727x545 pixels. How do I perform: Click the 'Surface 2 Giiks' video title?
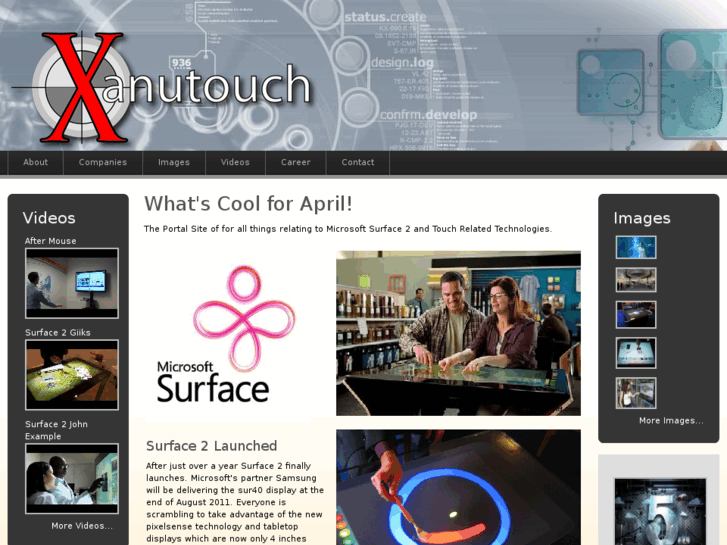pyautogui.click(x=57, y=333)
